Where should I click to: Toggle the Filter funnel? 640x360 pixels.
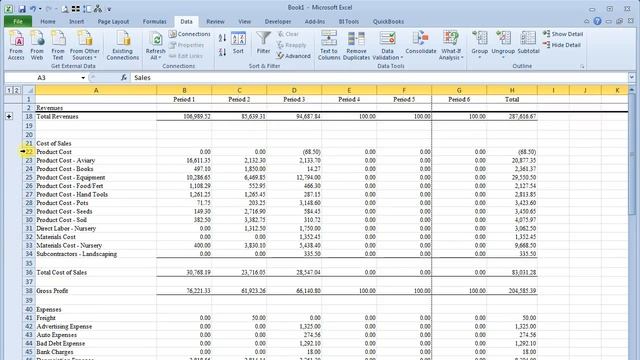coord(263,43)
